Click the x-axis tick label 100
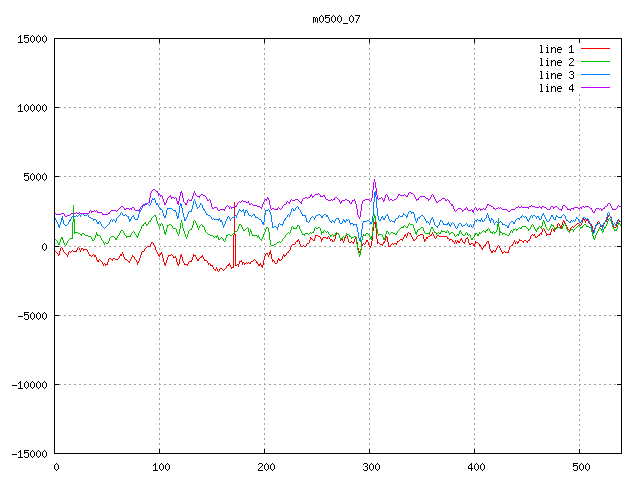 pos(160,467)
